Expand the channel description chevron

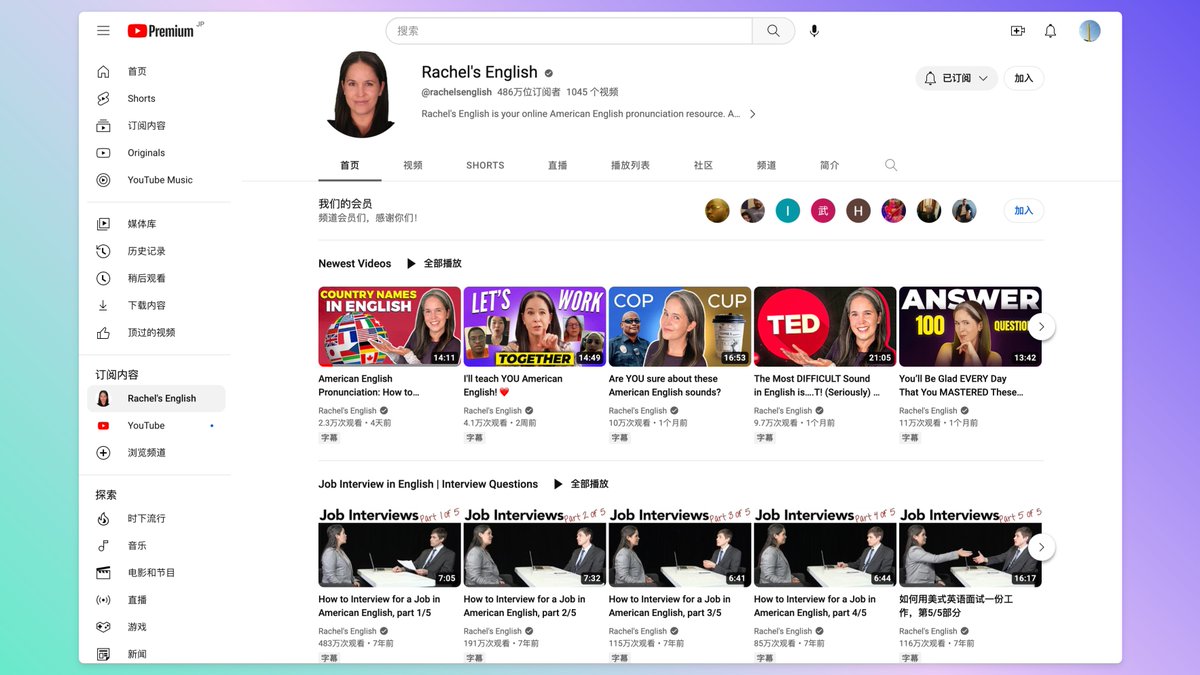tap(753, 114)
